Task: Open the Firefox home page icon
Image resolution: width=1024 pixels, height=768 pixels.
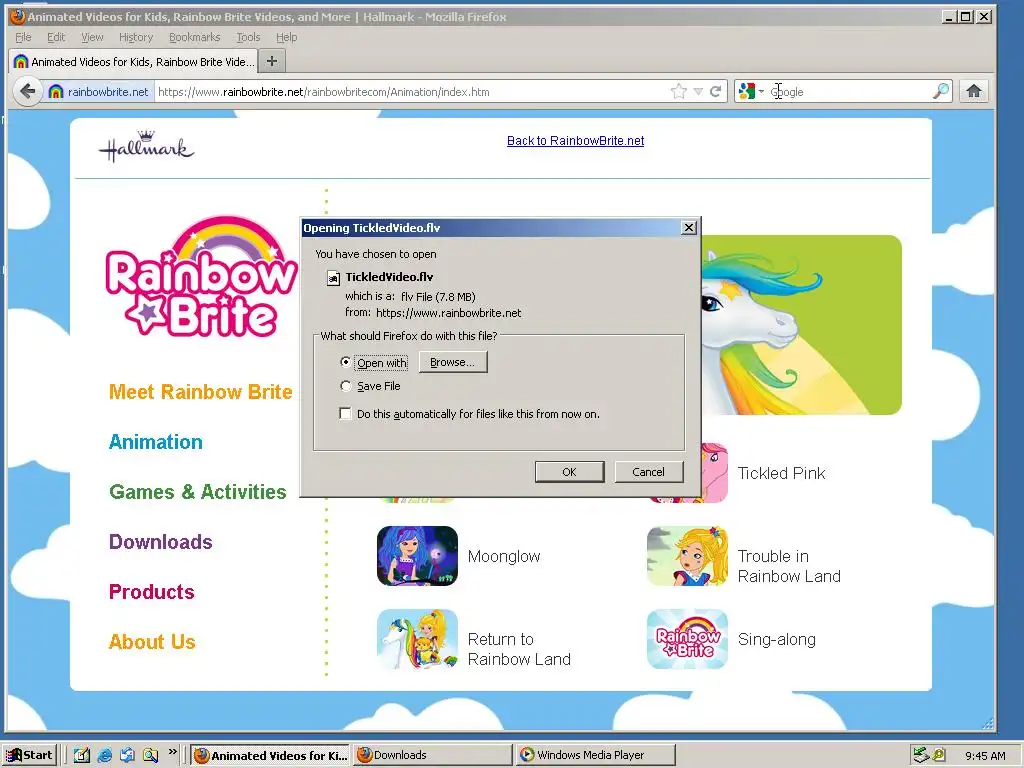Action: (974, 91)
